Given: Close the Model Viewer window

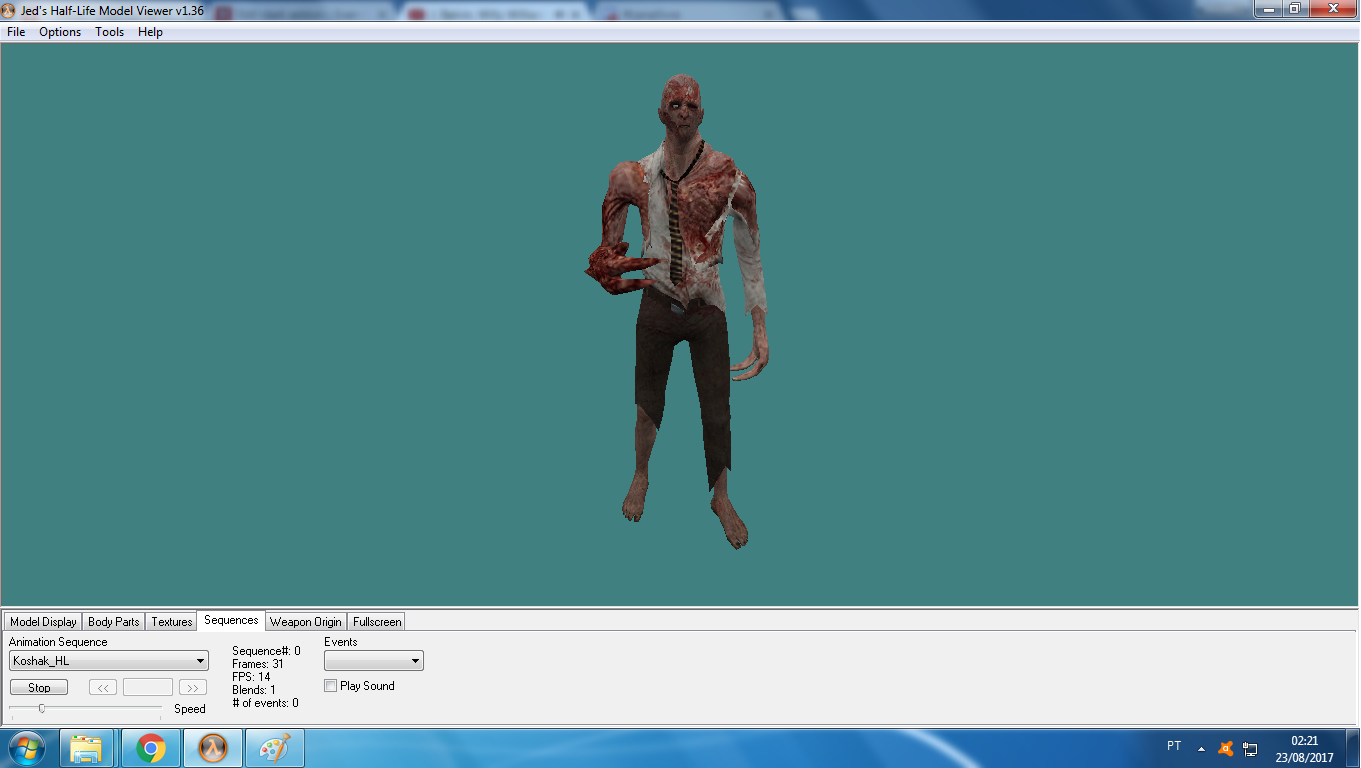Looking at the screenshot, I should pos(1332,8).
